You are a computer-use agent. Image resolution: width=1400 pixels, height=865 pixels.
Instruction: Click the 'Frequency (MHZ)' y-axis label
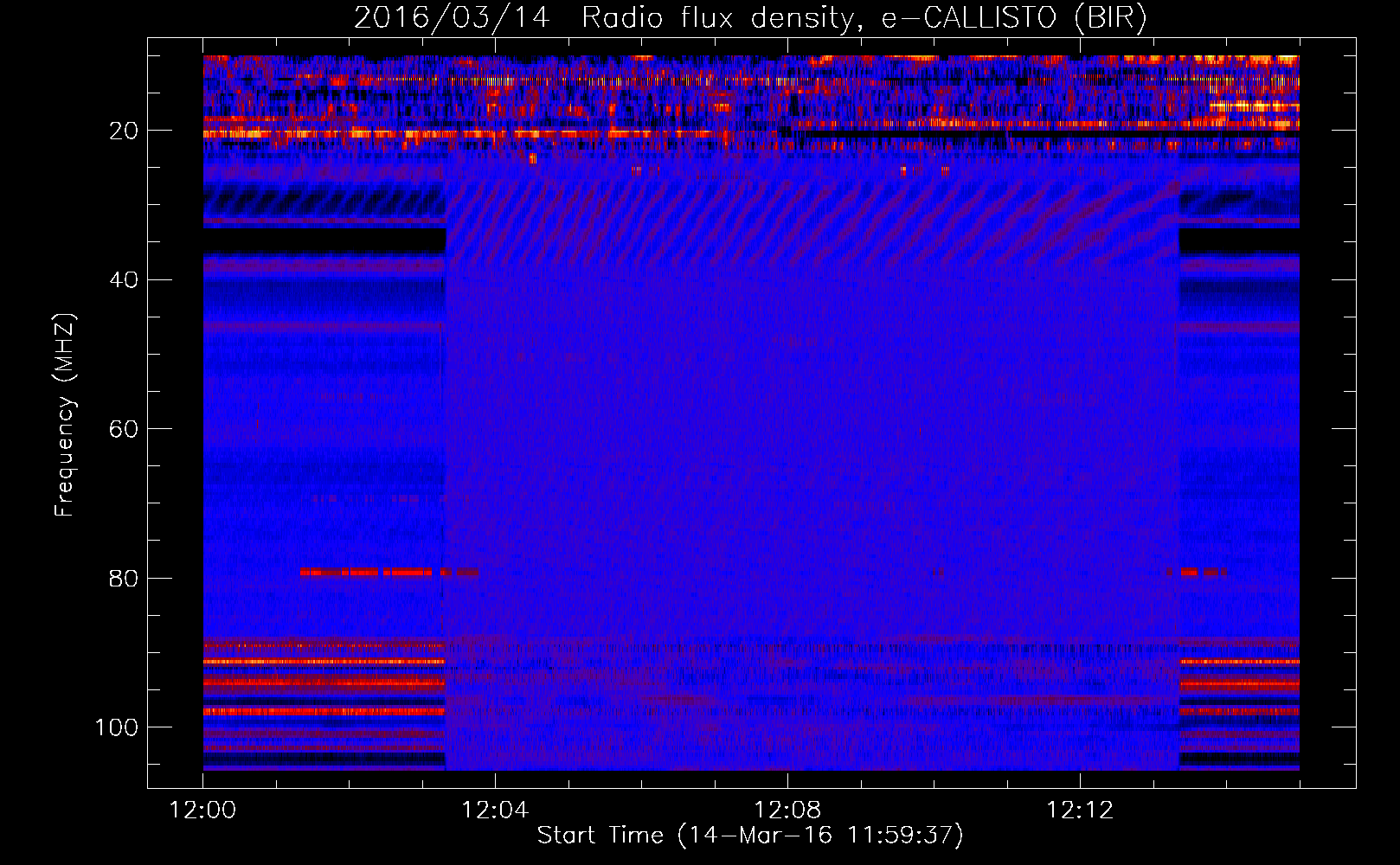(x=65, y=414)
